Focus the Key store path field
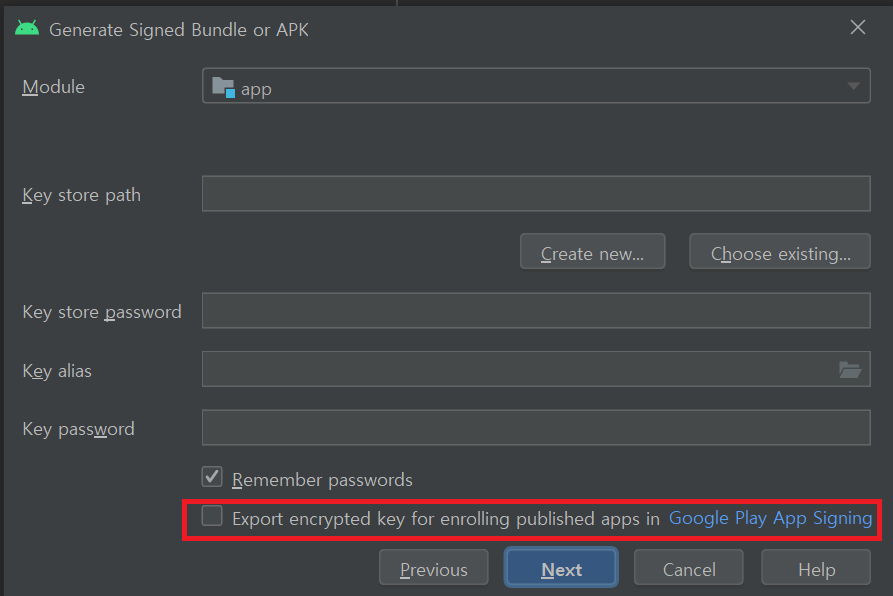The height and width of the screenshot is (596, 893). click(536, 194)
